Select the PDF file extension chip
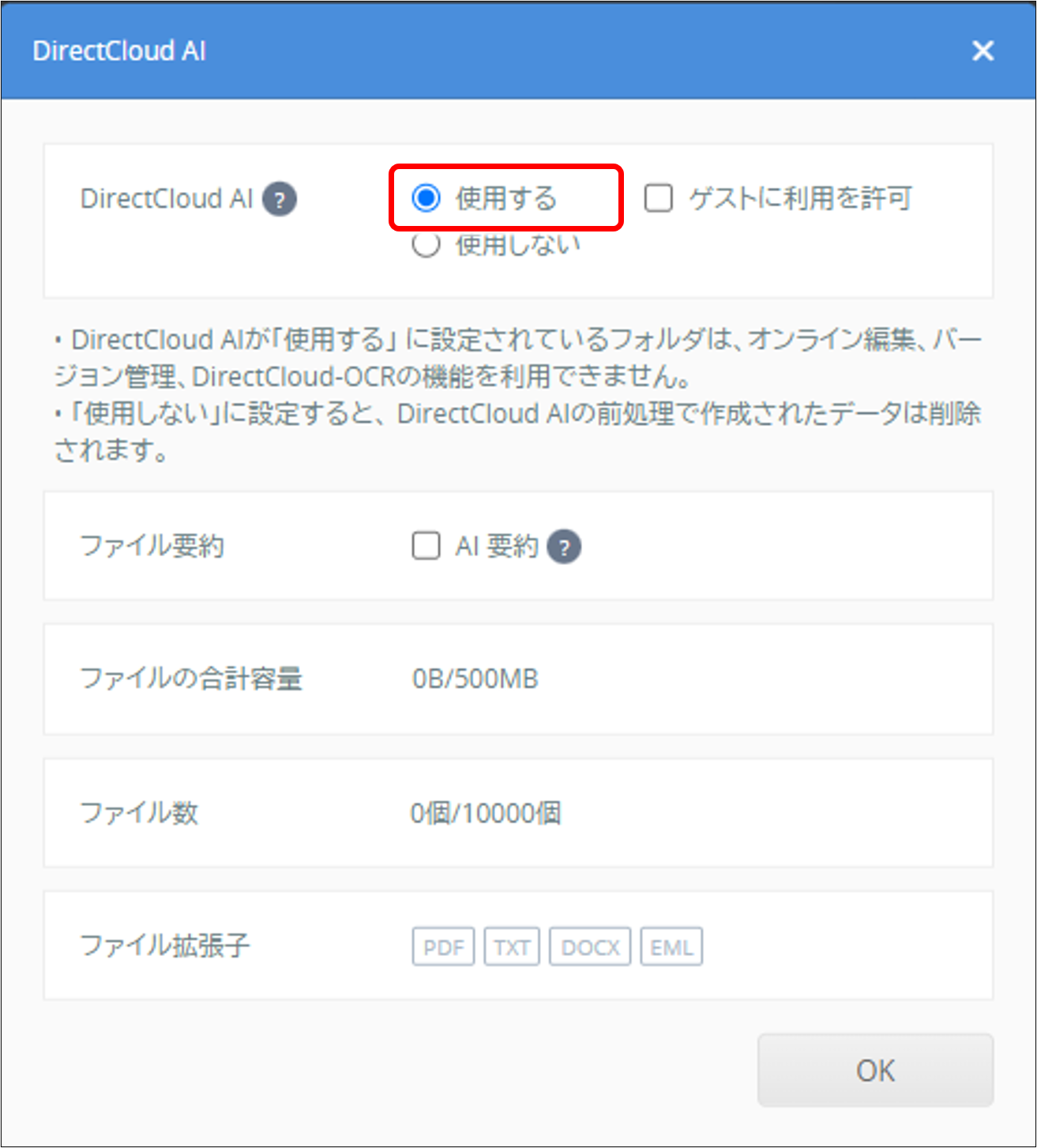This screenshot has width=1037, height=1148. (443, 946)
